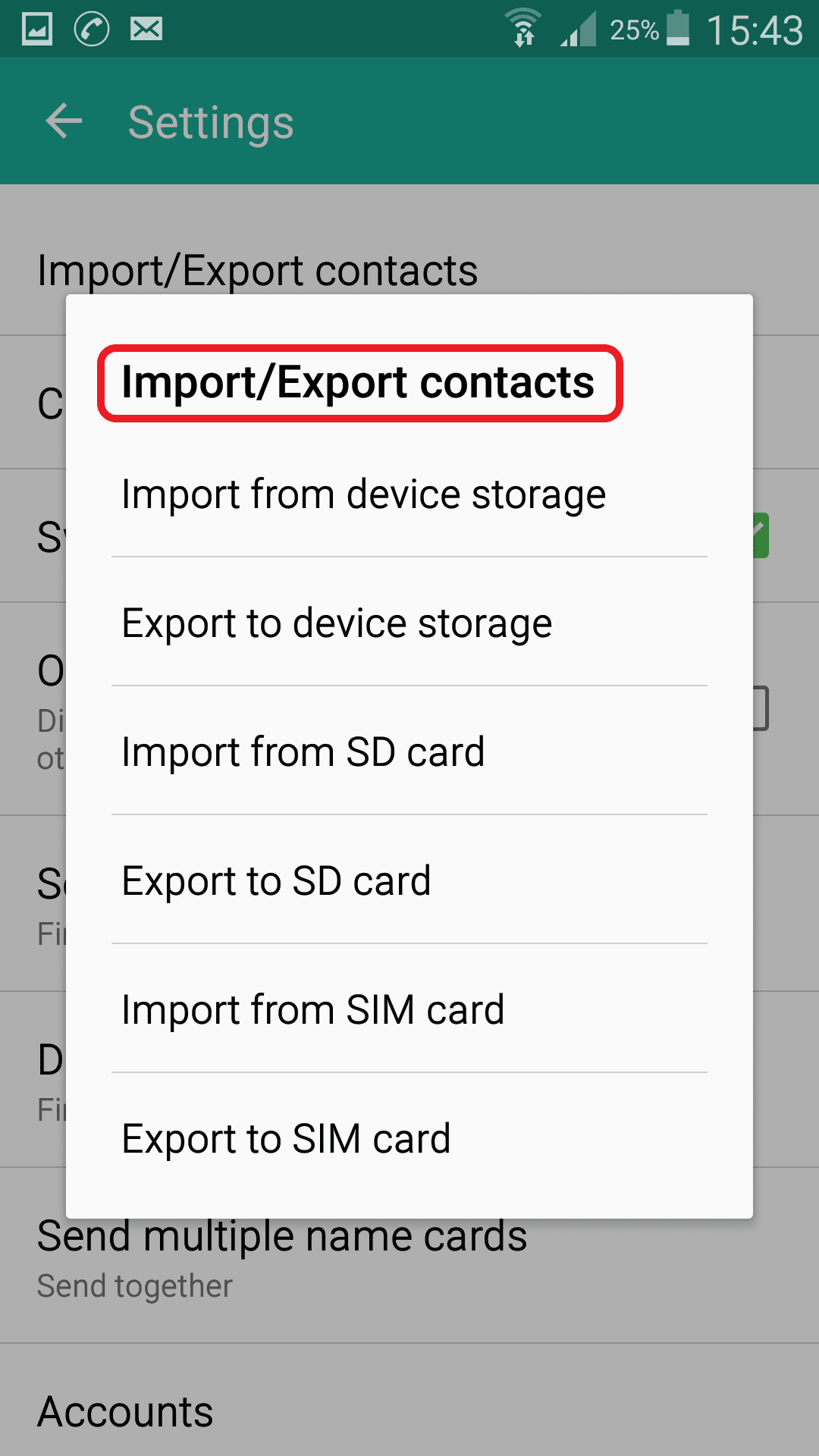The height and width of the screenshot is (1456, 819).
Task: Tap the signal strength icon
Action: tap(579, 30)
